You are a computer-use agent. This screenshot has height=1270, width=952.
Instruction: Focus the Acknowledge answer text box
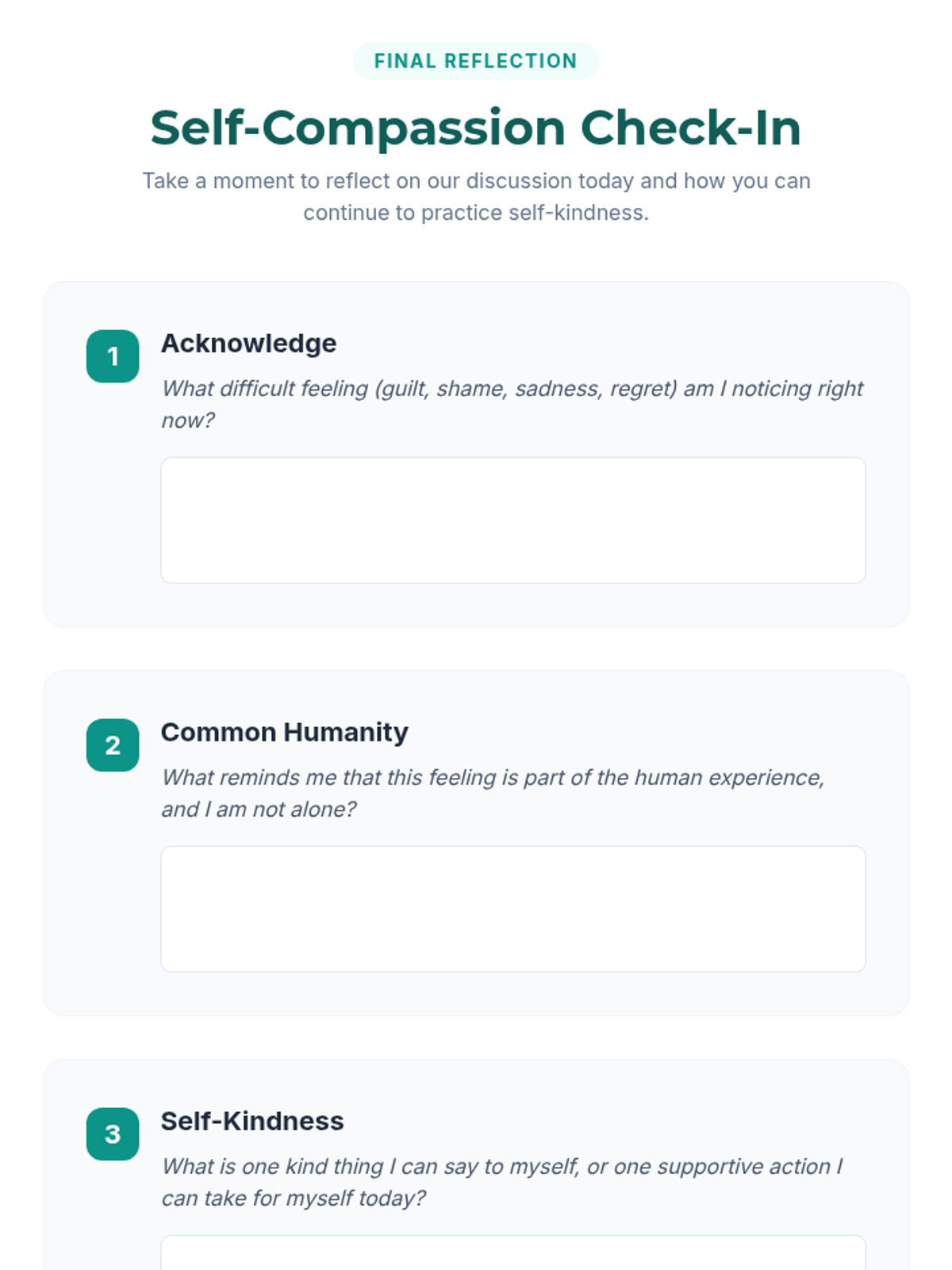tap(513, 520)
